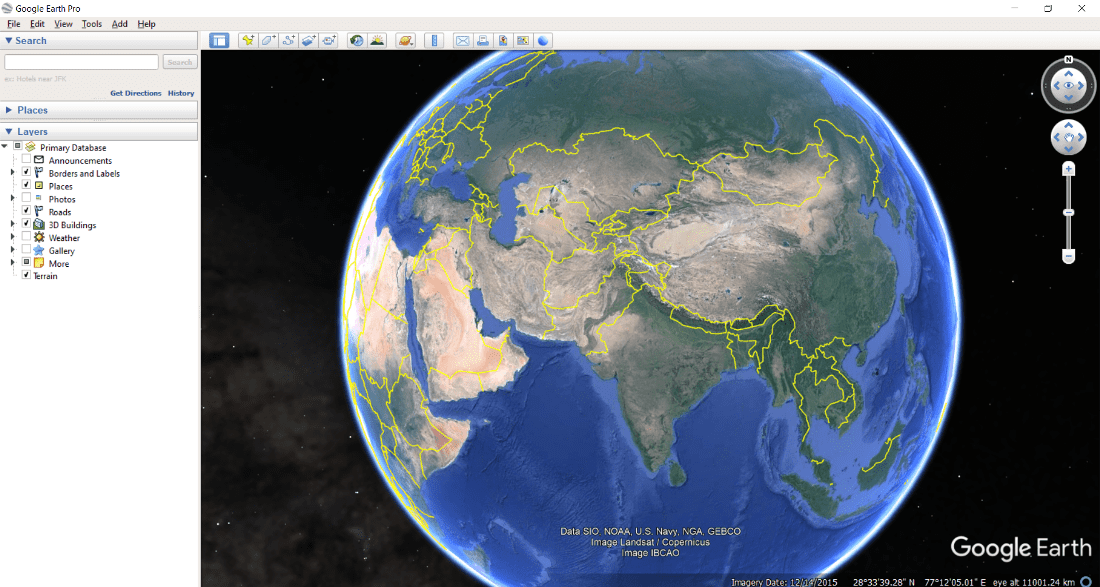Toggle sunlight across the landscape
Viewport: 1100px width, 587px height.
[377, 41]
